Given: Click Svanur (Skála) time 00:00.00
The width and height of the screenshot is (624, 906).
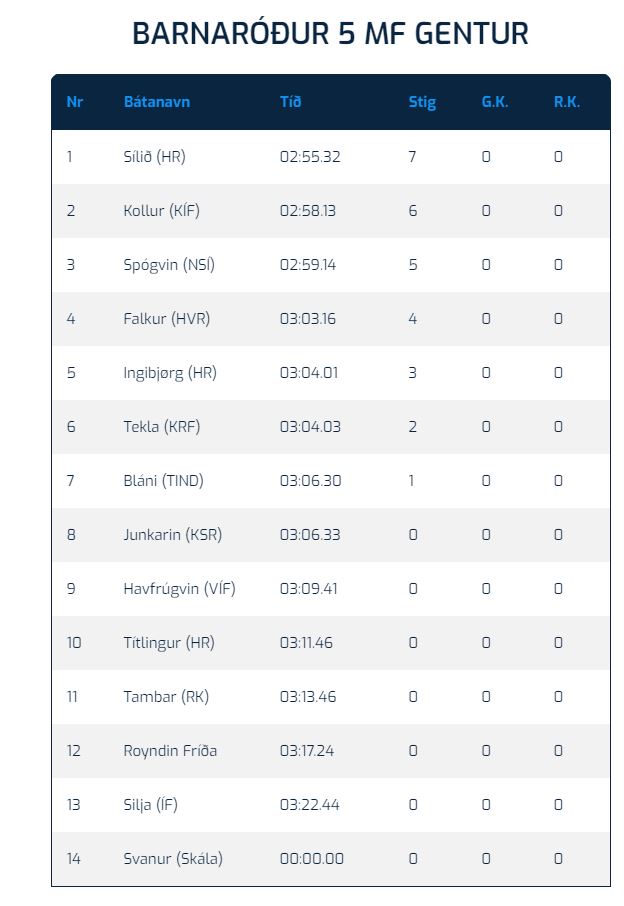Looking at the screenshot, I should pos(311,859).
